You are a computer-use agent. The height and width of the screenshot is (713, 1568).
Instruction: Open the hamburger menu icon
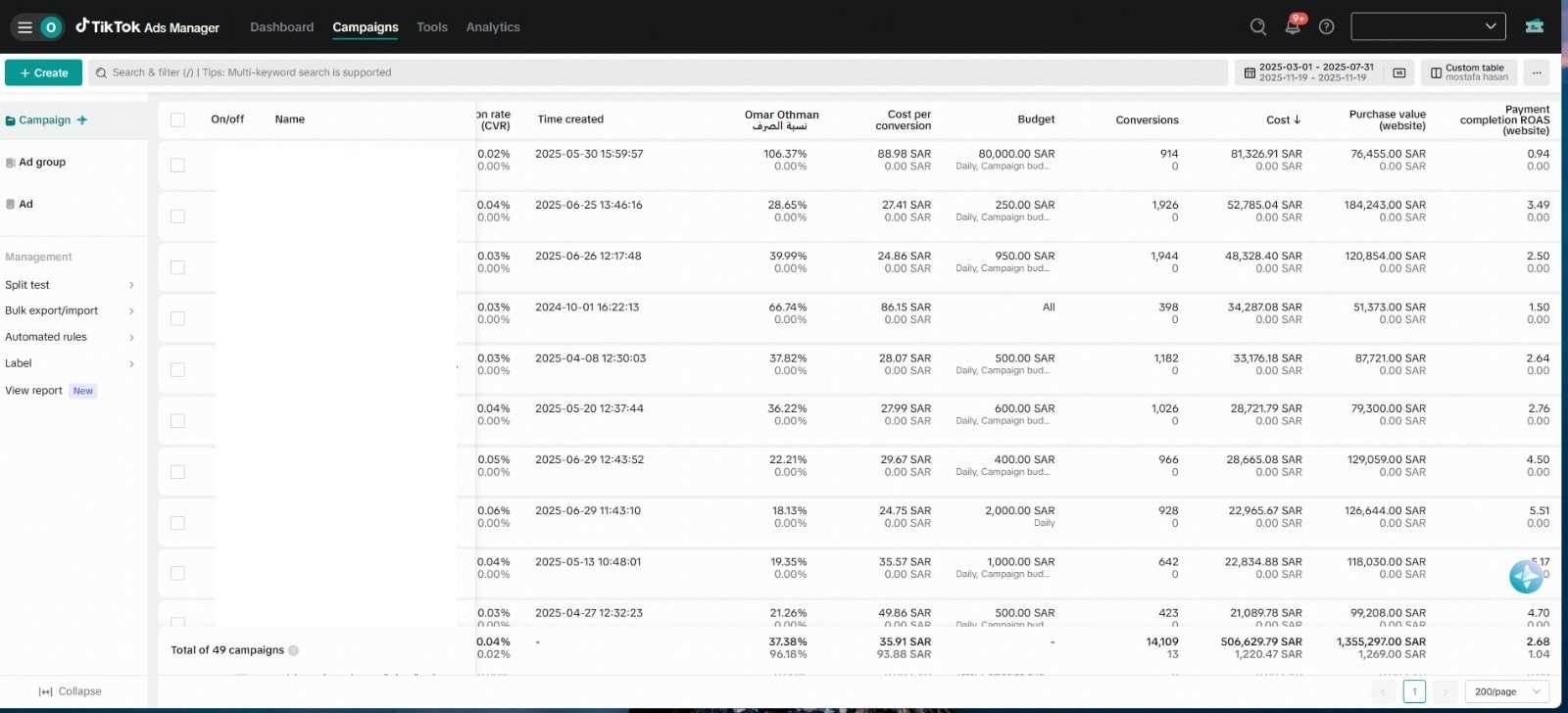coord(24,27)
